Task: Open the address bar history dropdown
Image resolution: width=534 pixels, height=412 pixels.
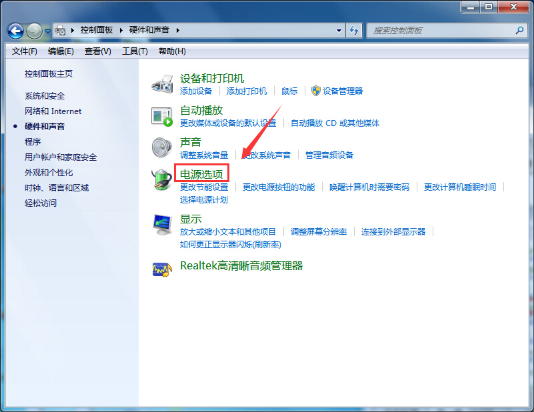Action: 339,30
